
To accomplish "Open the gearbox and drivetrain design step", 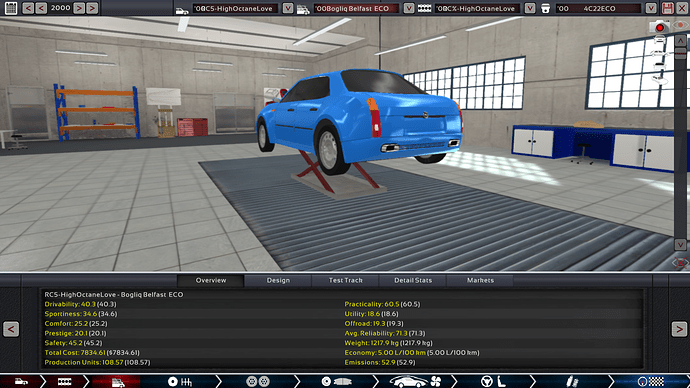I will 180,381.
